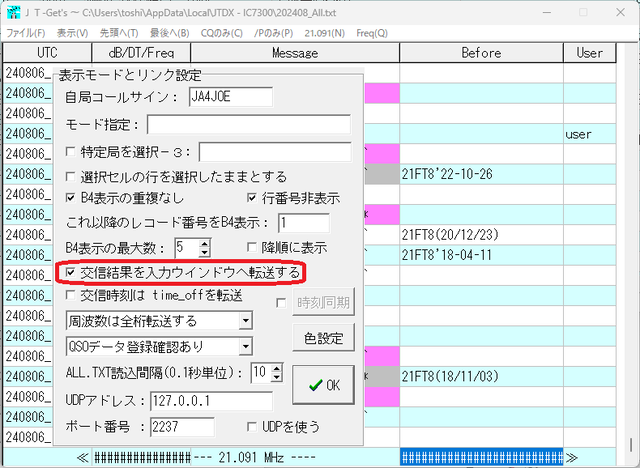640x468 pixels.
Task: Click the 色設定 button
Action: 323,338
